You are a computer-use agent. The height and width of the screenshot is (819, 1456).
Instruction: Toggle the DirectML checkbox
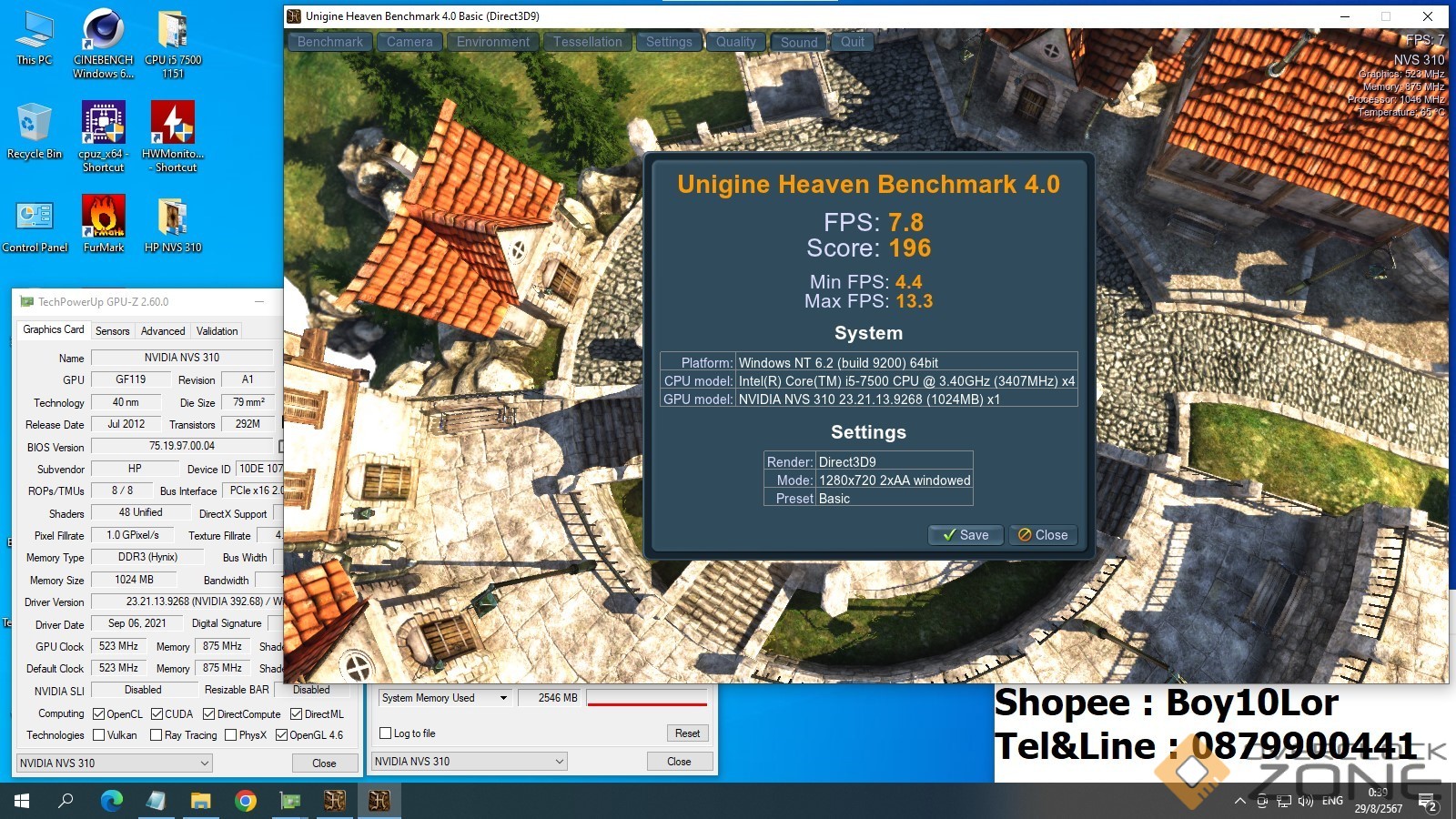tap(296, 714)
